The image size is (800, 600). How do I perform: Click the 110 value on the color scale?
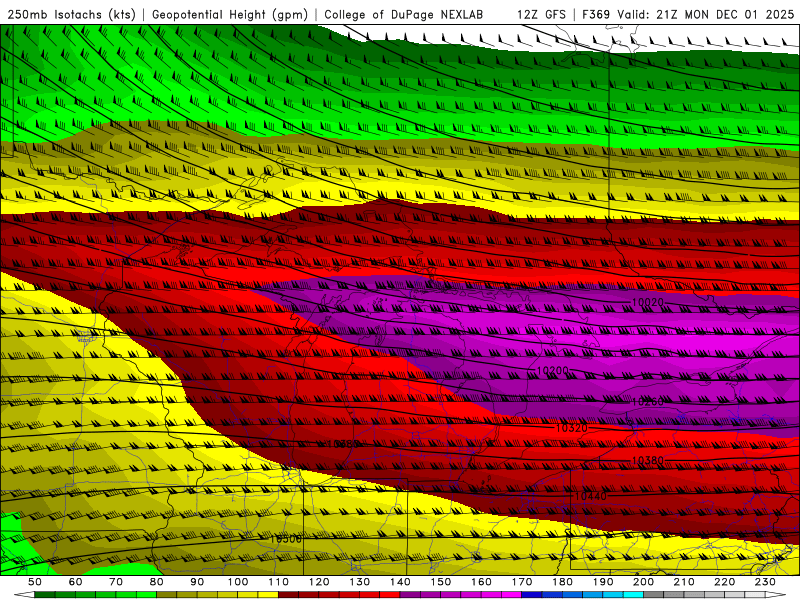click(x=278, y=582)
